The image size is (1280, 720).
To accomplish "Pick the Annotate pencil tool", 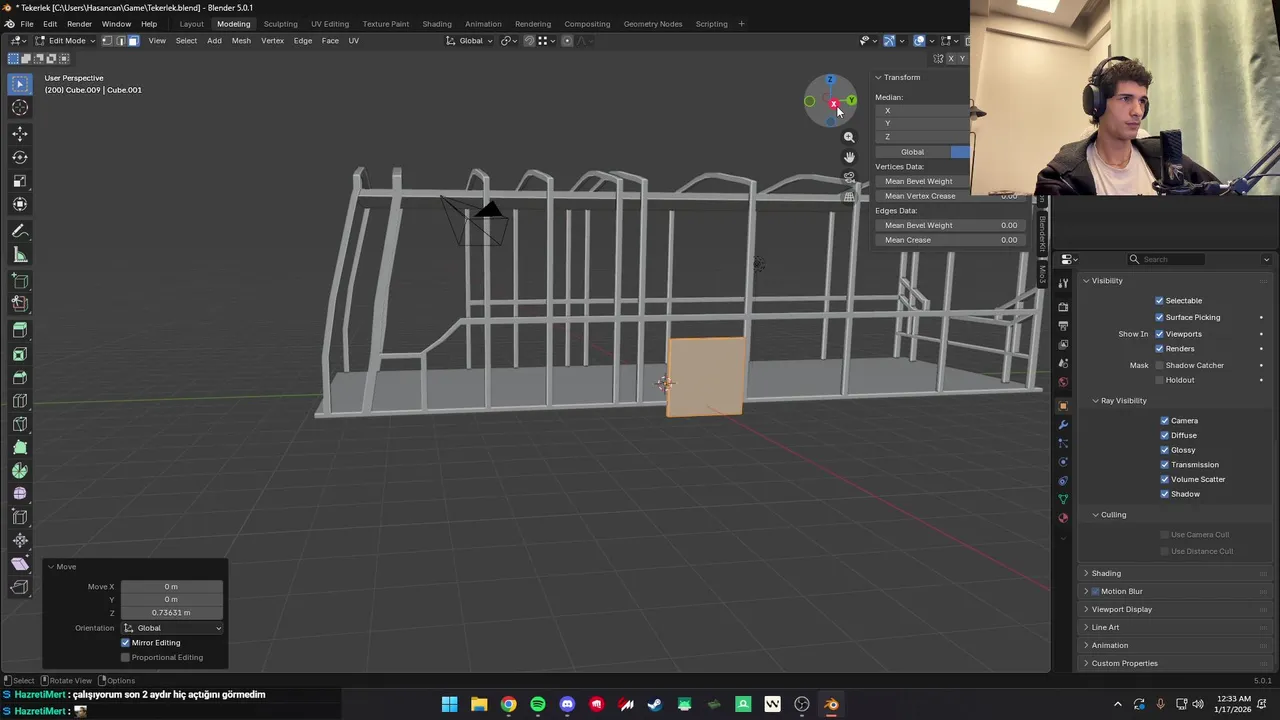I will pyautogui.click(x=20, y=231).
